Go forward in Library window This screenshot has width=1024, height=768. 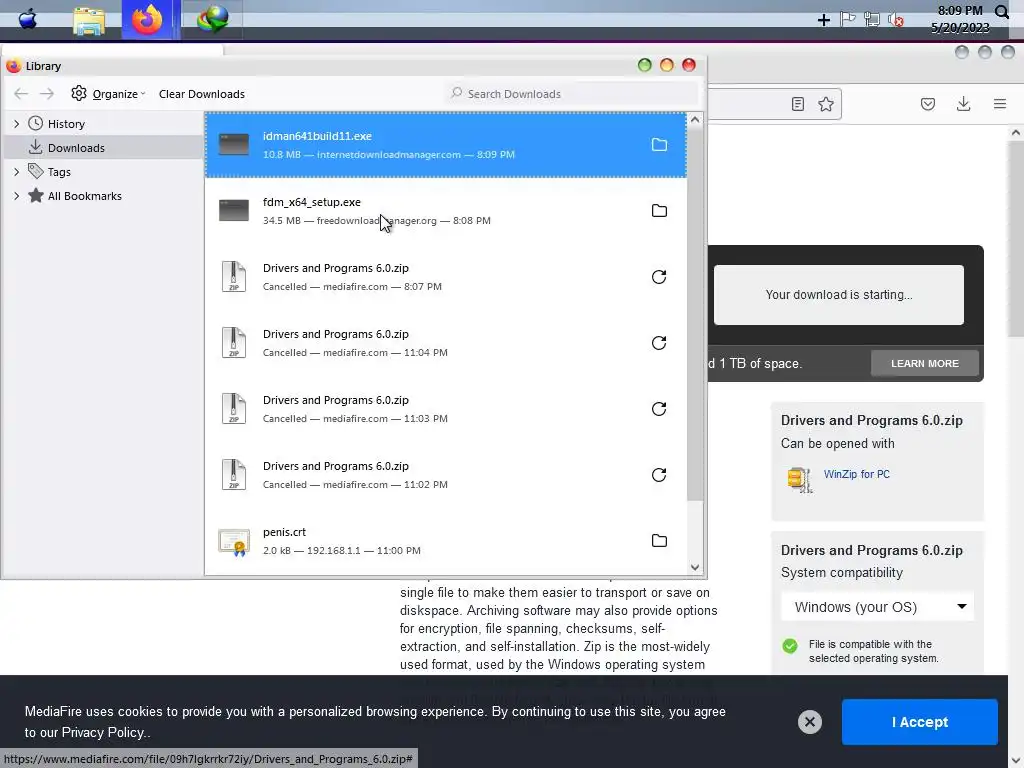click(46, 94)
